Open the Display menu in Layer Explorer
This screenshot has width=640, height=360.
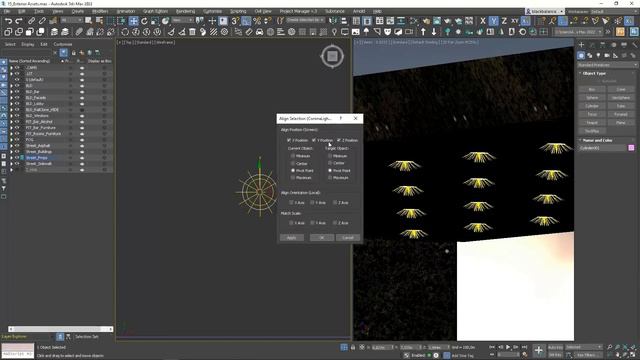click(28, 44)
